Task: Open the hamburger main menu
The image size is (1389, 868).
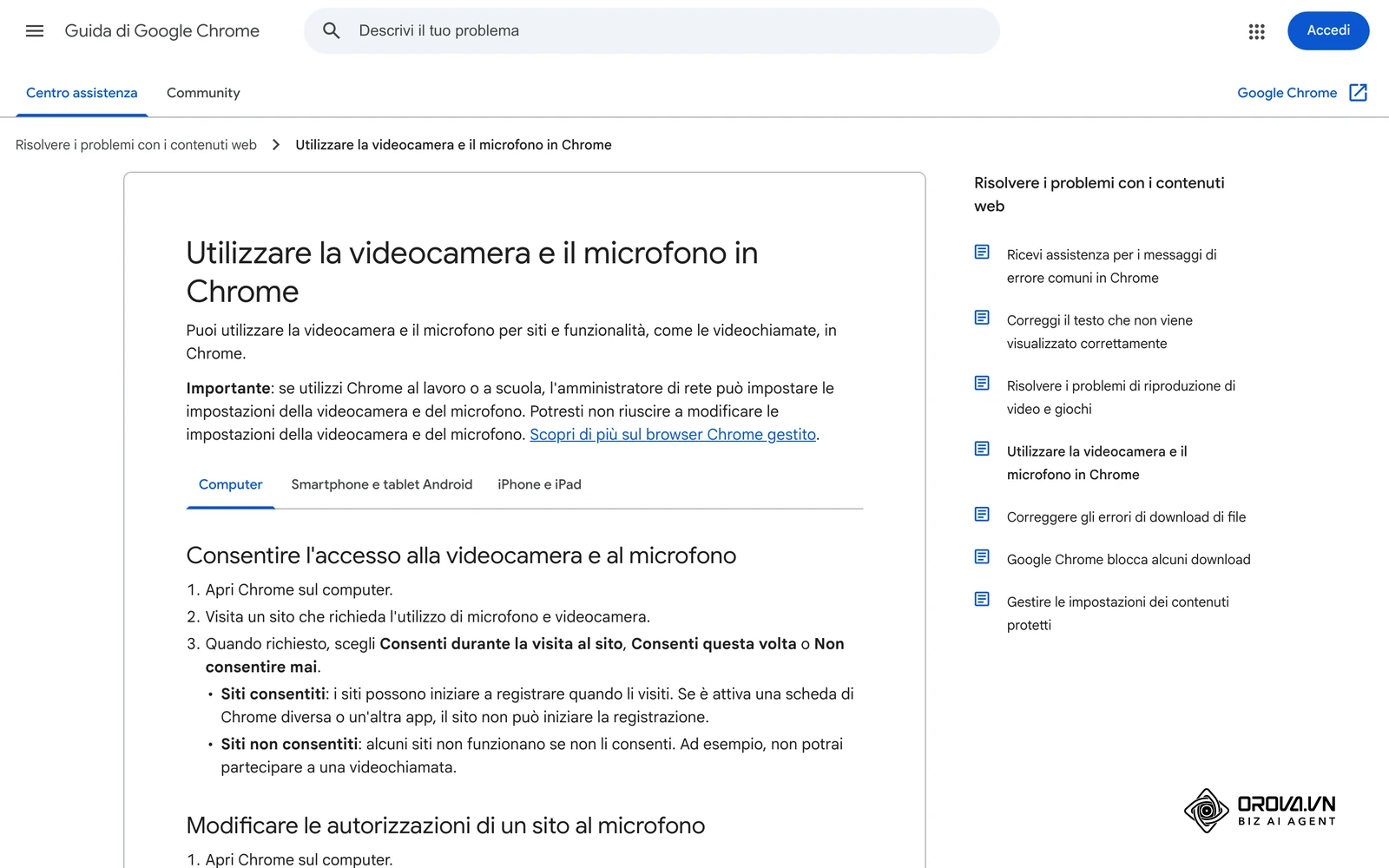Action: (x=35, y=31)
